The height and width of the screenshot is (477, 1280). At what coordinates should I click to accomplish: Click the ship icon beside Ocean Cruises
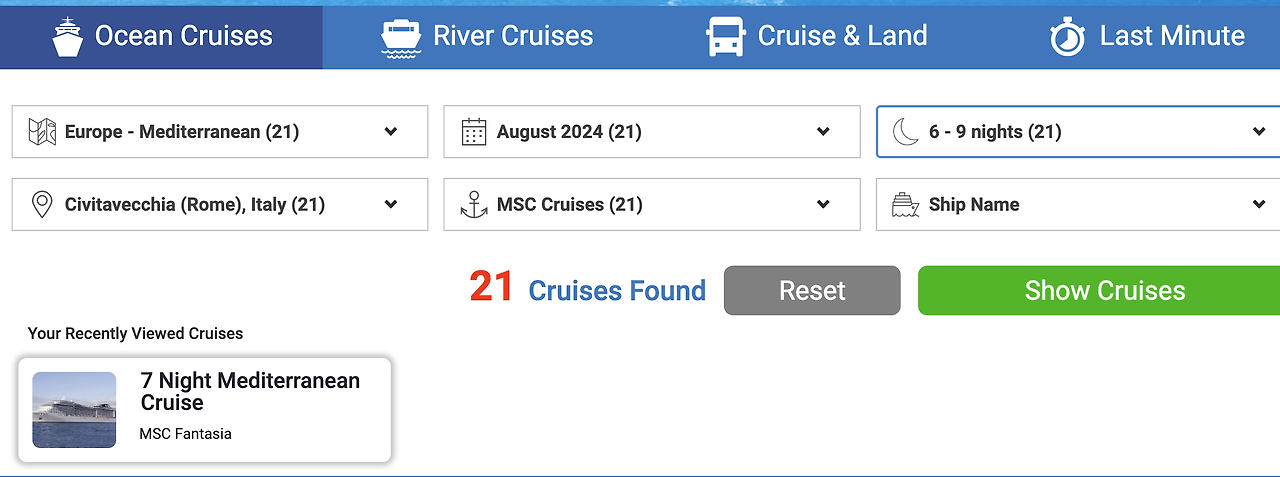click(x=68, y=37)
